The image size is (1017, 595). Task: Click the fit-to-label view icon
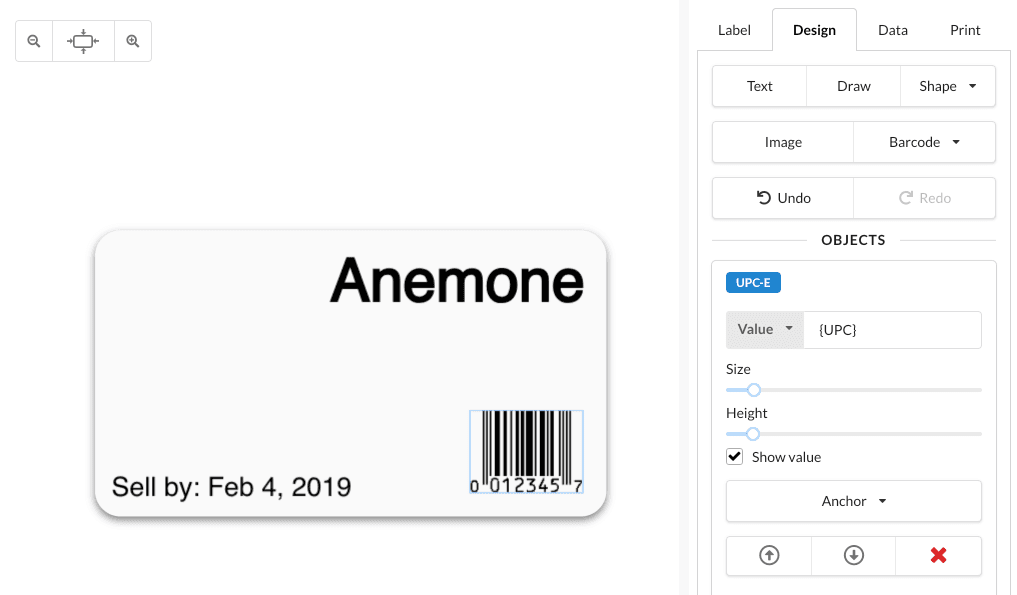pos(83,40)
